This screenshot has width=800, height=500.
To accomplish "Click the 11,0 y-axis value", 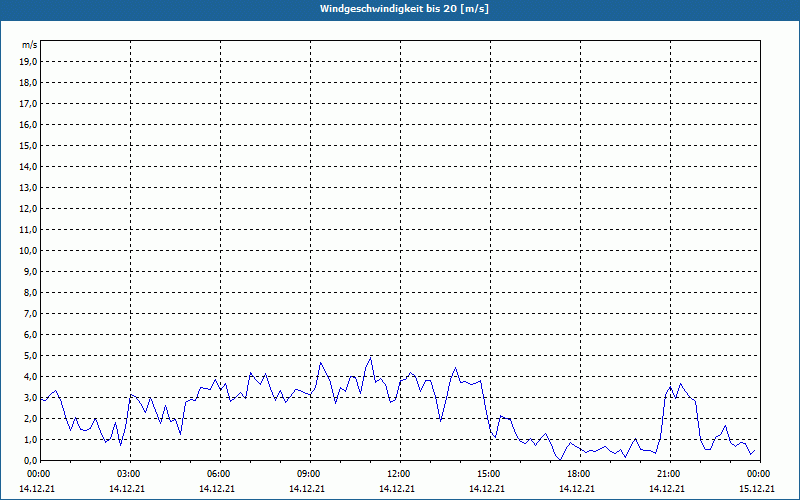I will click(28, 230).
